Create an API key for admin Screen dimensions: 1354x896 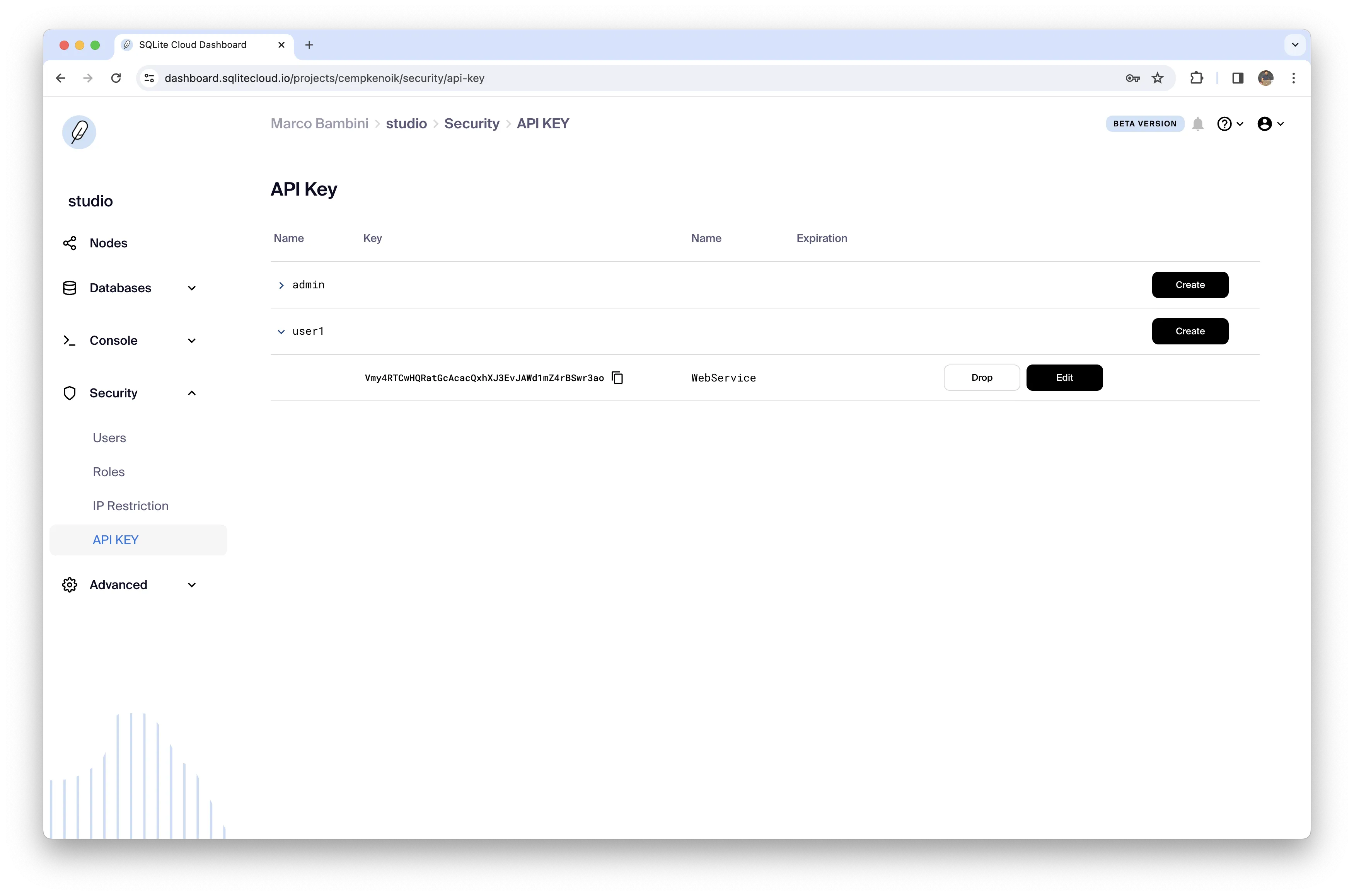[1190, 285]
